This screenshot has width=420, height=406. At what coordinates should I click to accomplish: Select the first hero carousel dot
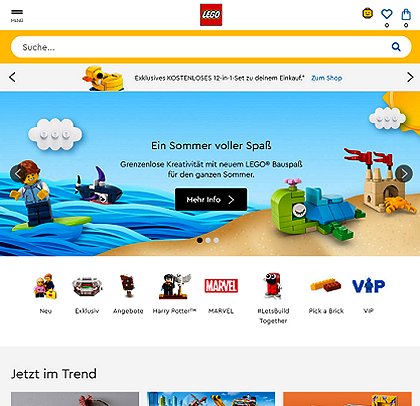200,240
